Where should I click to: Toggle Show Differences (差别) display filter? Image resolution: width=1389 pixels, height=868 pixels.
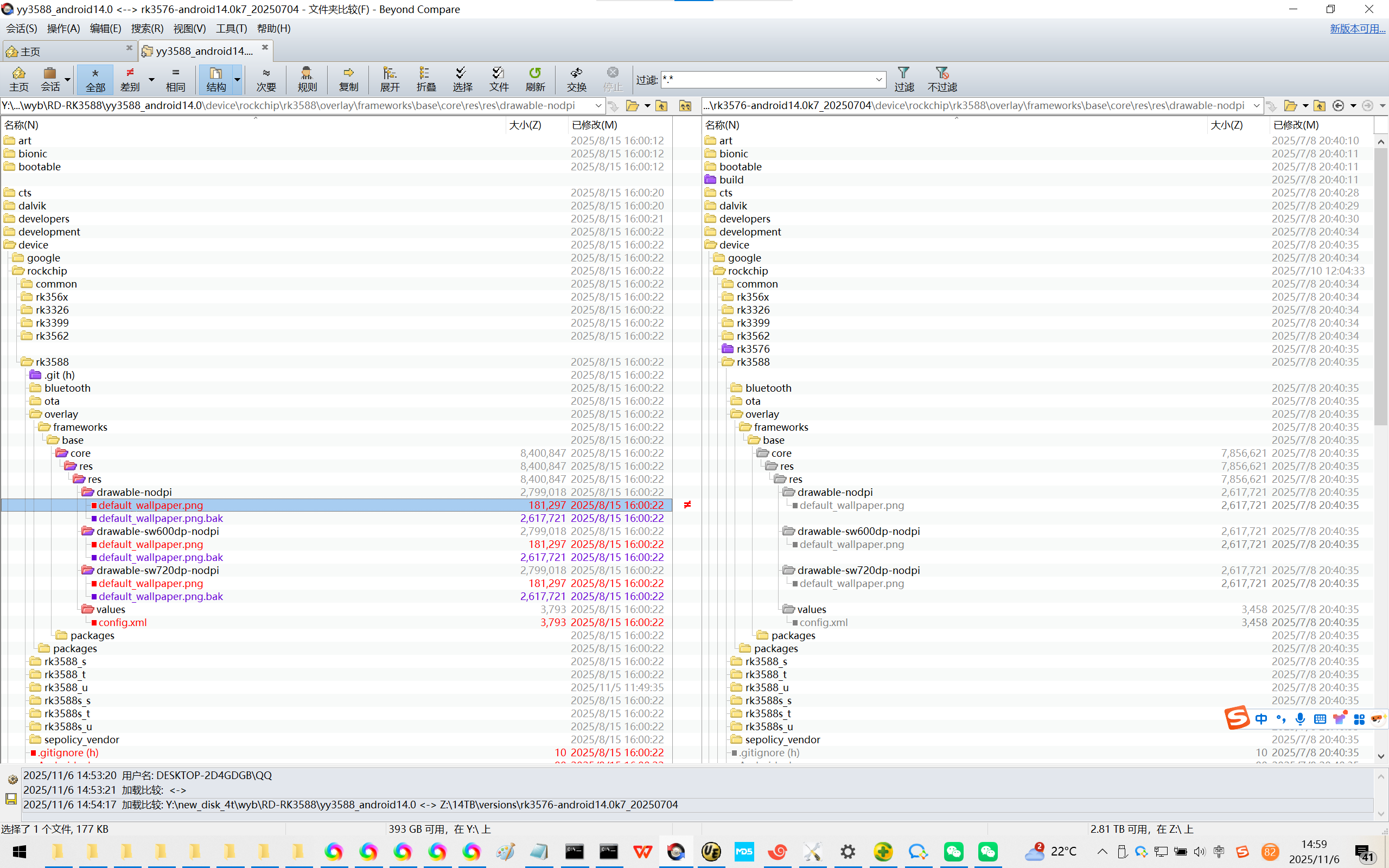[130, 79]
